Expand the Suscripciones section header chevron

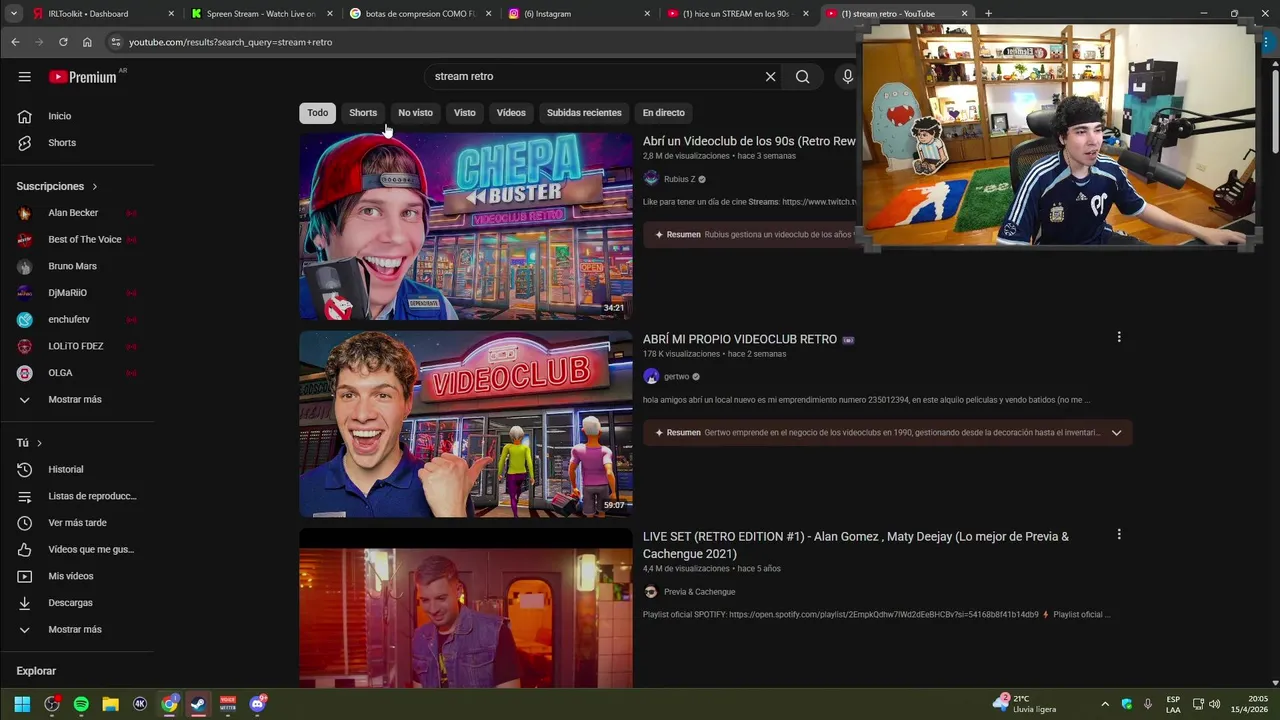95,187
